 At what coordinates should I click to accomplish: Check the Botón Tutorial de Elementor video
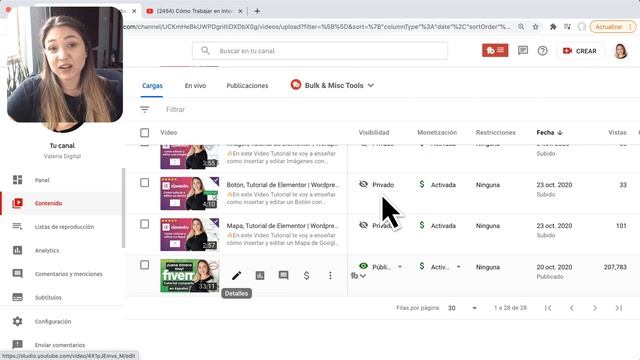tap(144, 183)
